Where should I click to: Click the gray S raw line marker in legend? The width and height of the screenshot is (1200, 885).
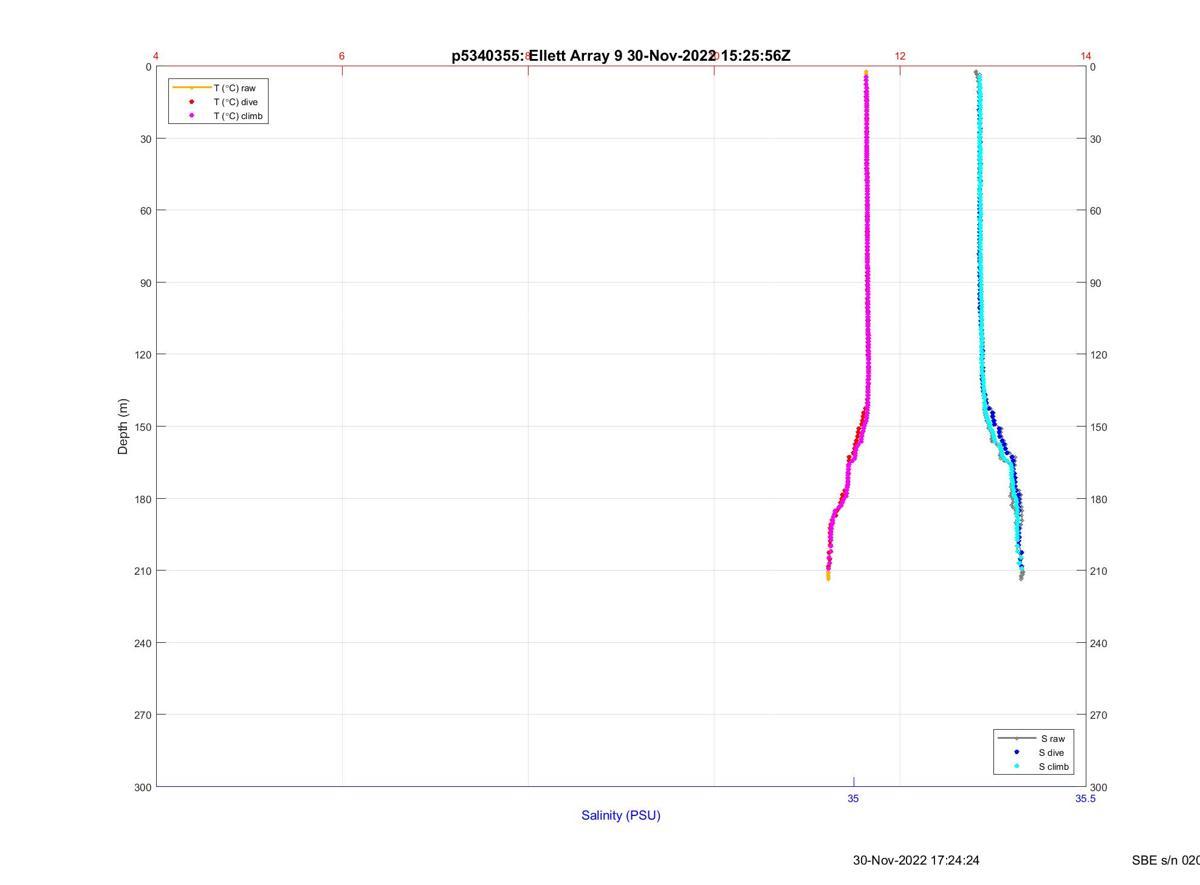point(1016,738)
